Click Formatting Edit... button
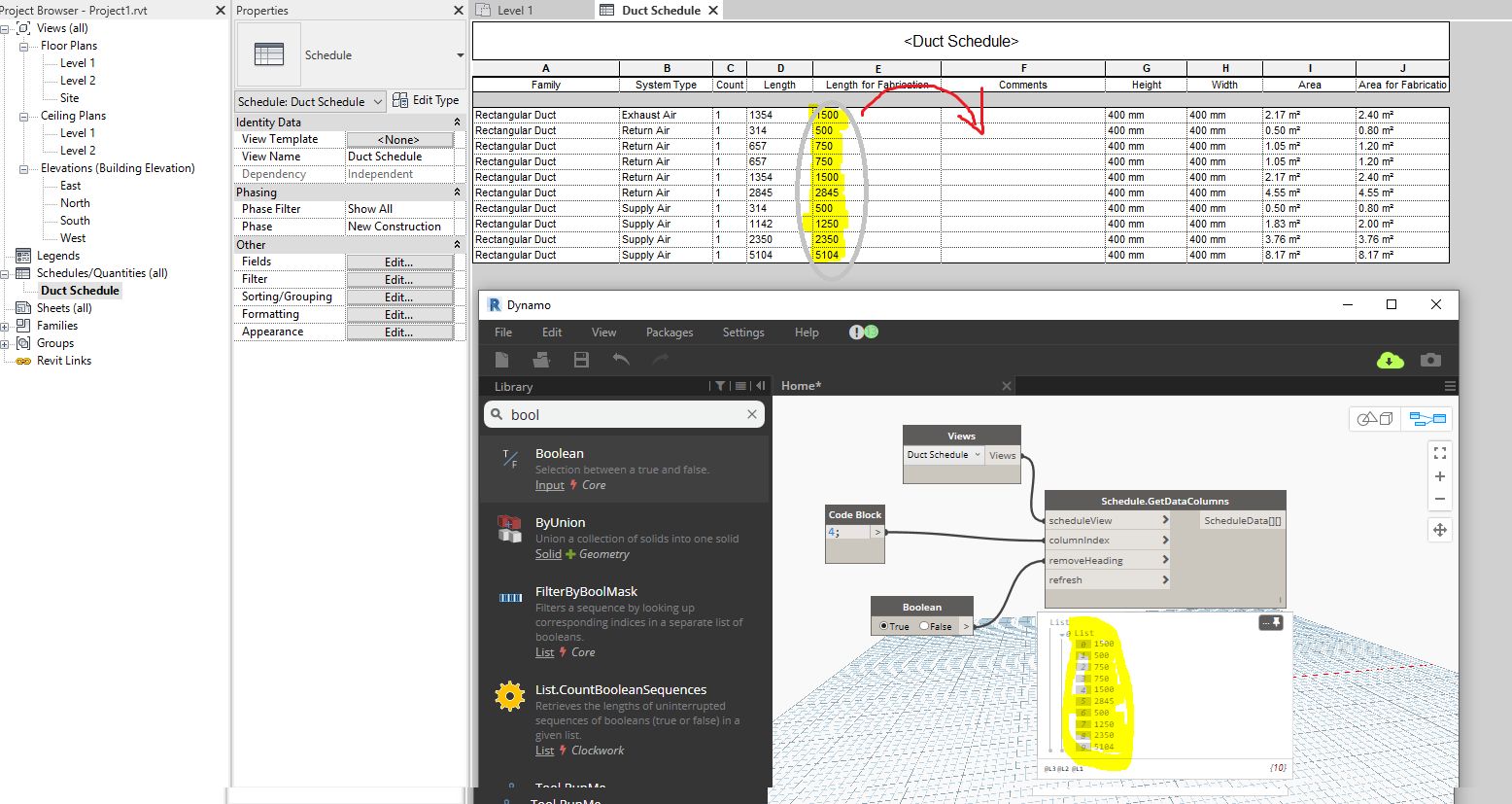The height and width of the screenshot is (804, 1512). 399,315
